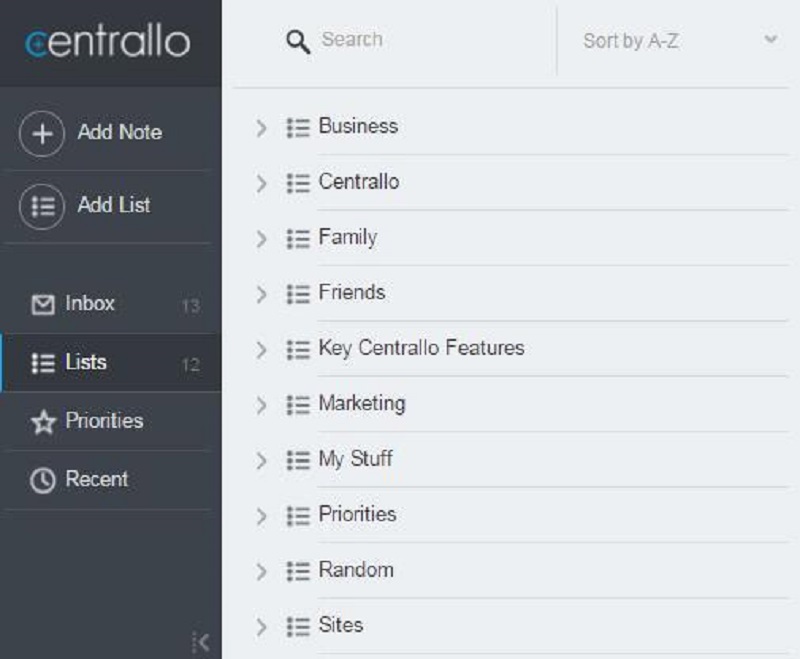
Task: Select the Priorities star icon in sidebar
Action: point(43,422)
